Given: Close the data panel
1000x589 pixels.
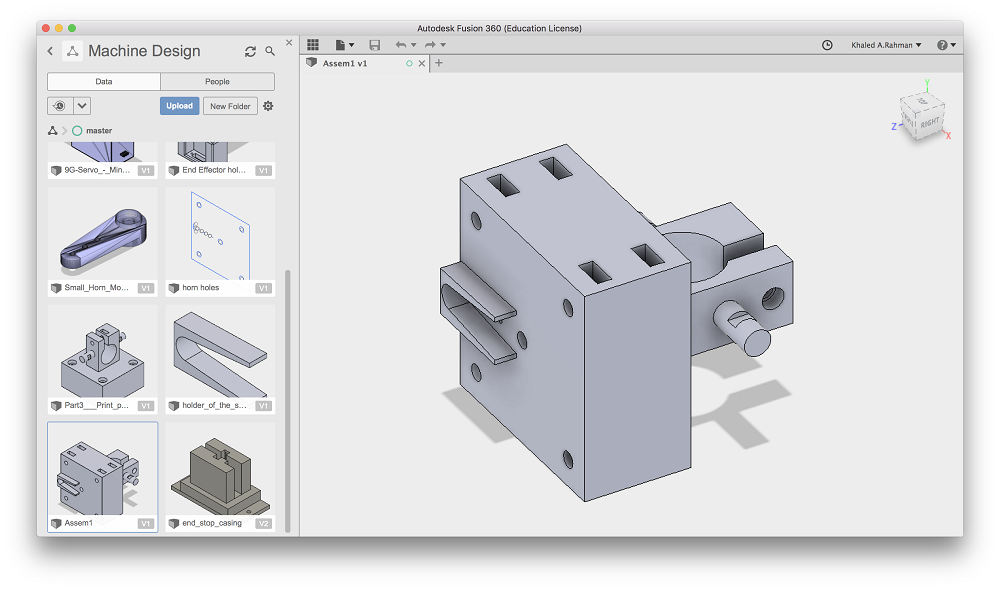Looking at the screenshot, I should [289, 43].
